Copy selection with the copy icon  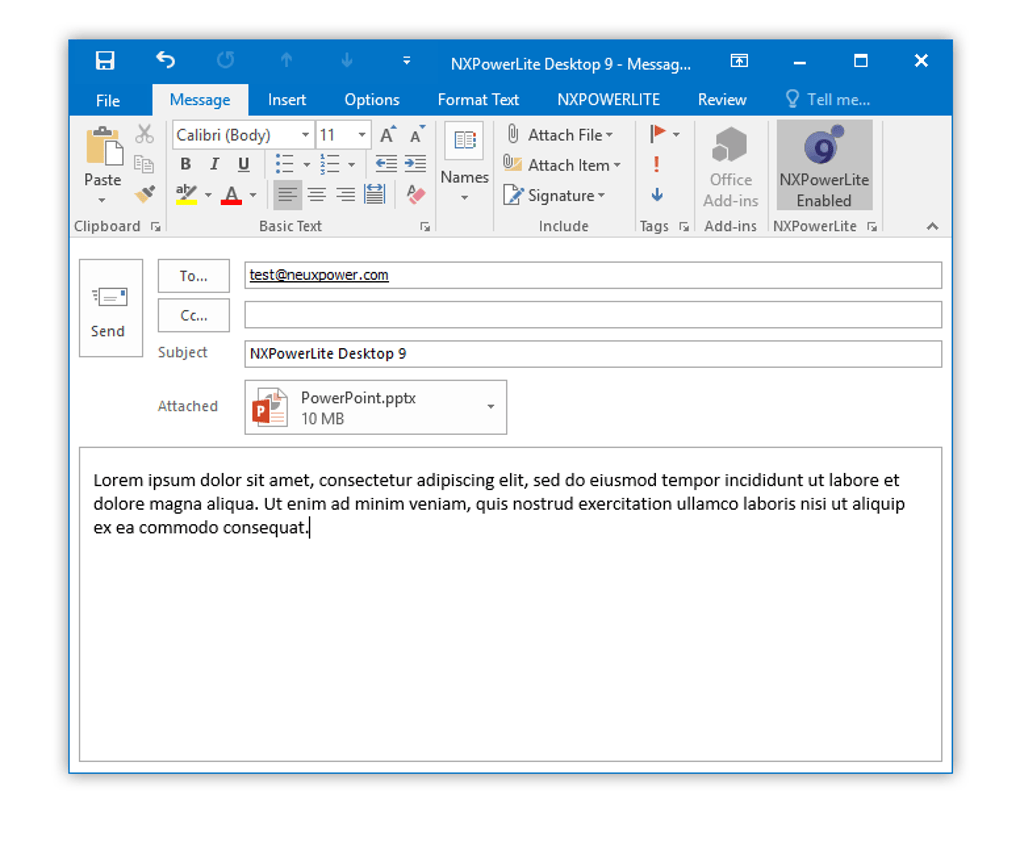144,164
